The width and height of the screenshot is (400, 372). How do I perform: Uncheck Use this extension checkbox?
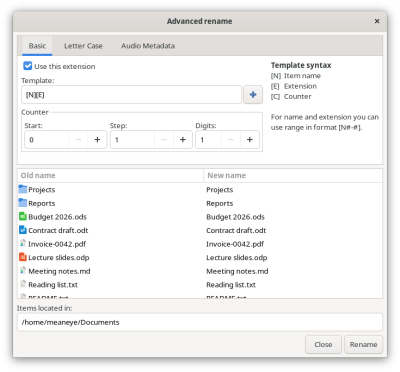pyautogui.click(x=28, y=66)
